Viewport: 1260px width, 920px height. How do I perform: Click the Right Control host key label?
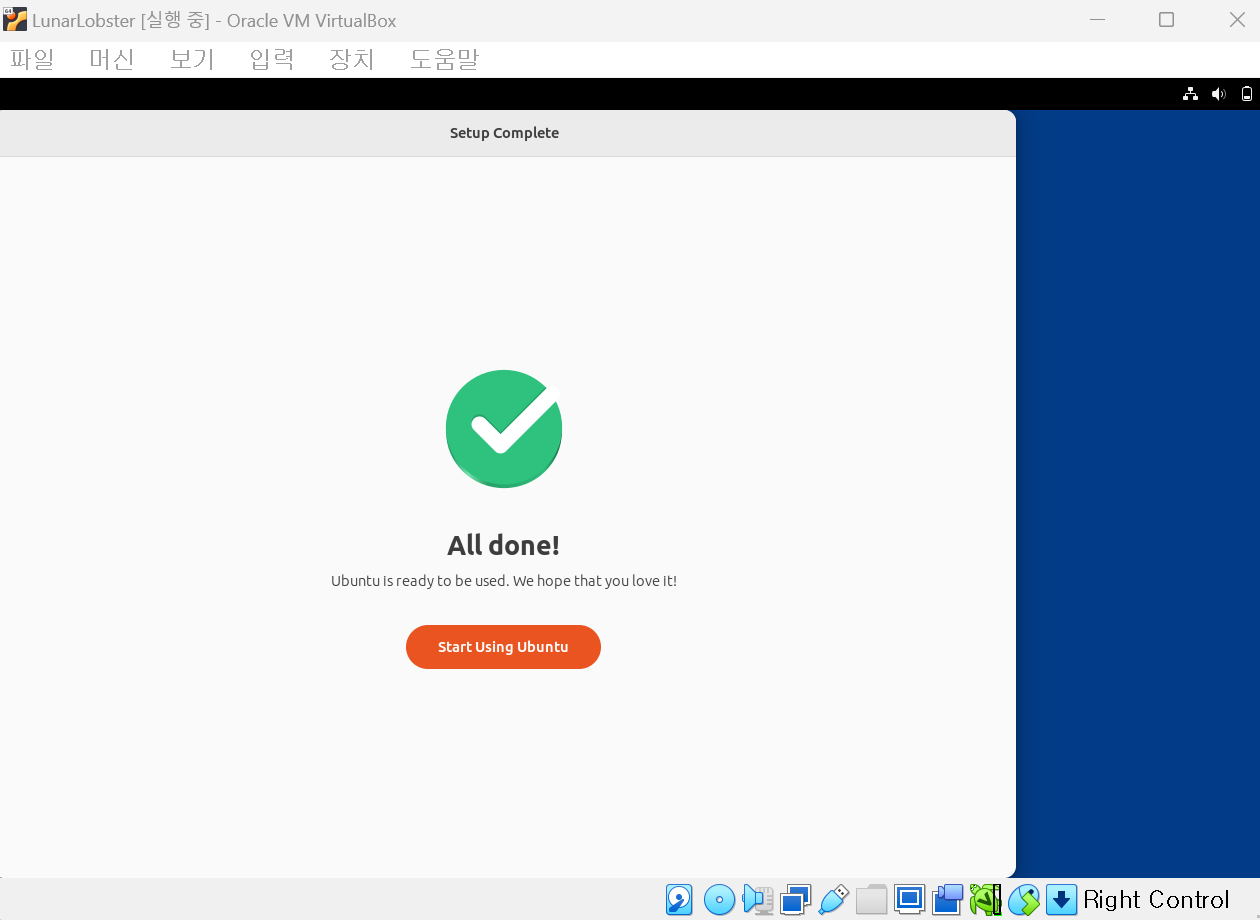point(1156,899)
